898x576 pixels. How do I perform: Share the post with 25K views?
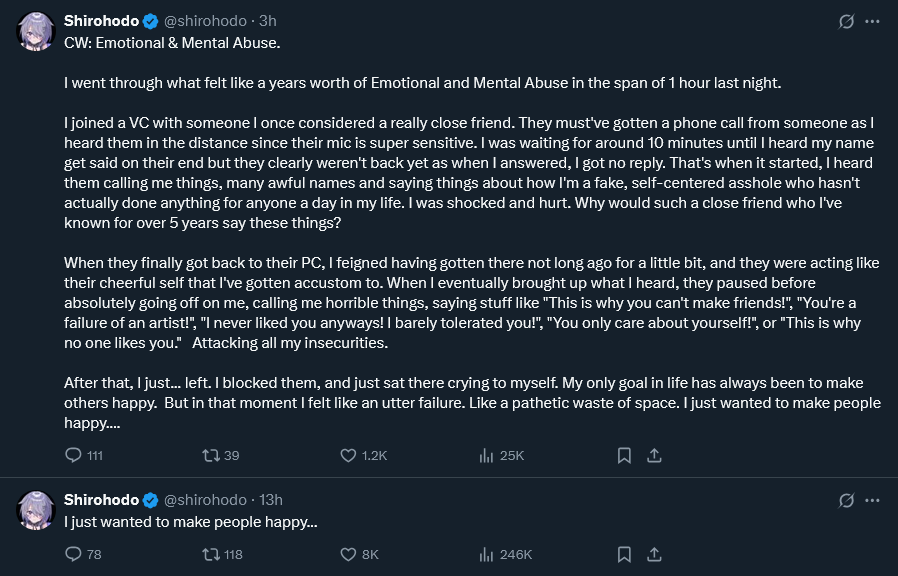[655, 455]
